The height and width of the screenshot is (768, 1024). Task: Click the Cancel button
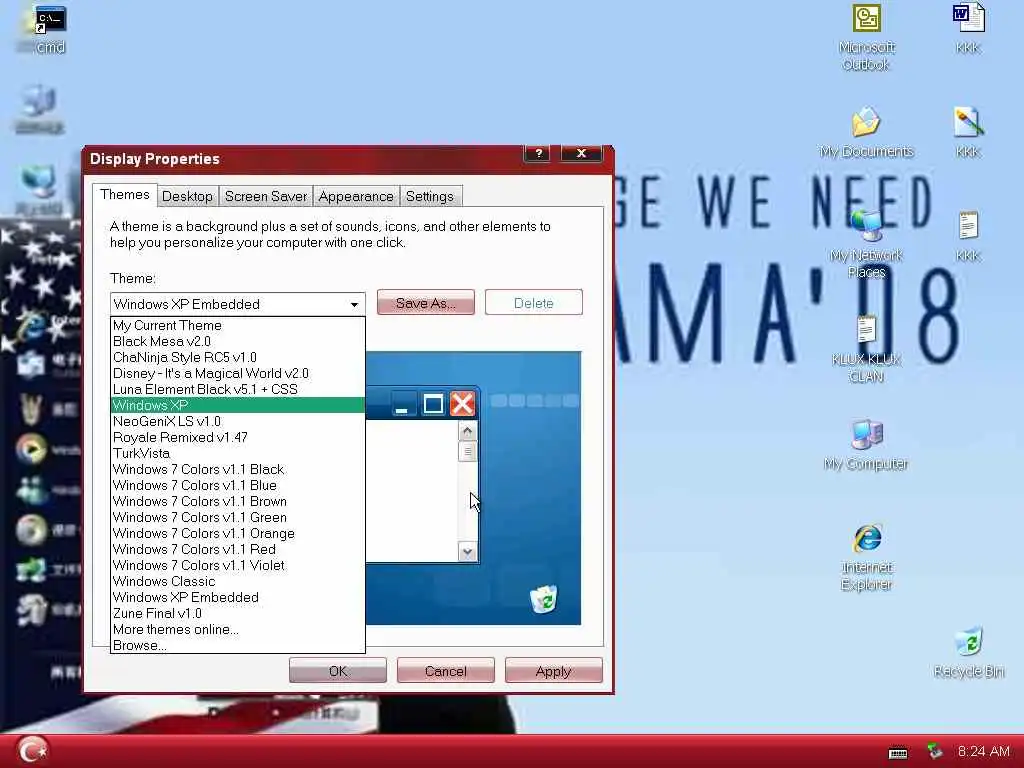[x=445, y=671]
